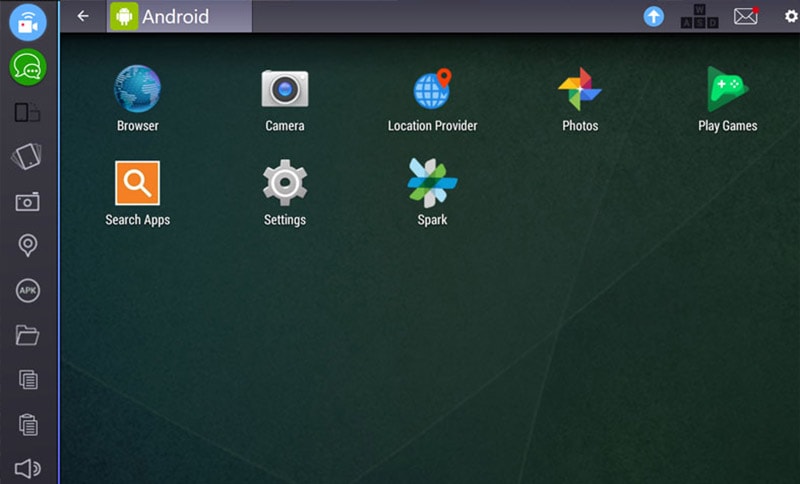
Task: Open Location Provider app
Action: coord(432,89)
